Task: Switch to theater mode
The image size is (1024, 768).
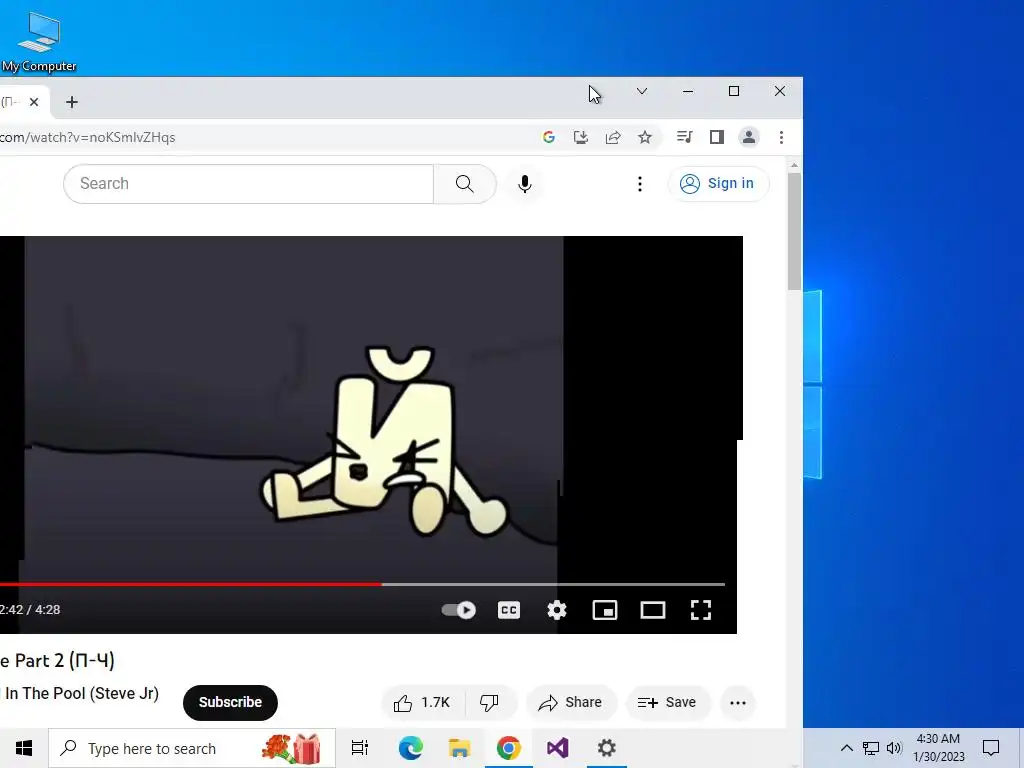Action: point(652,610)
